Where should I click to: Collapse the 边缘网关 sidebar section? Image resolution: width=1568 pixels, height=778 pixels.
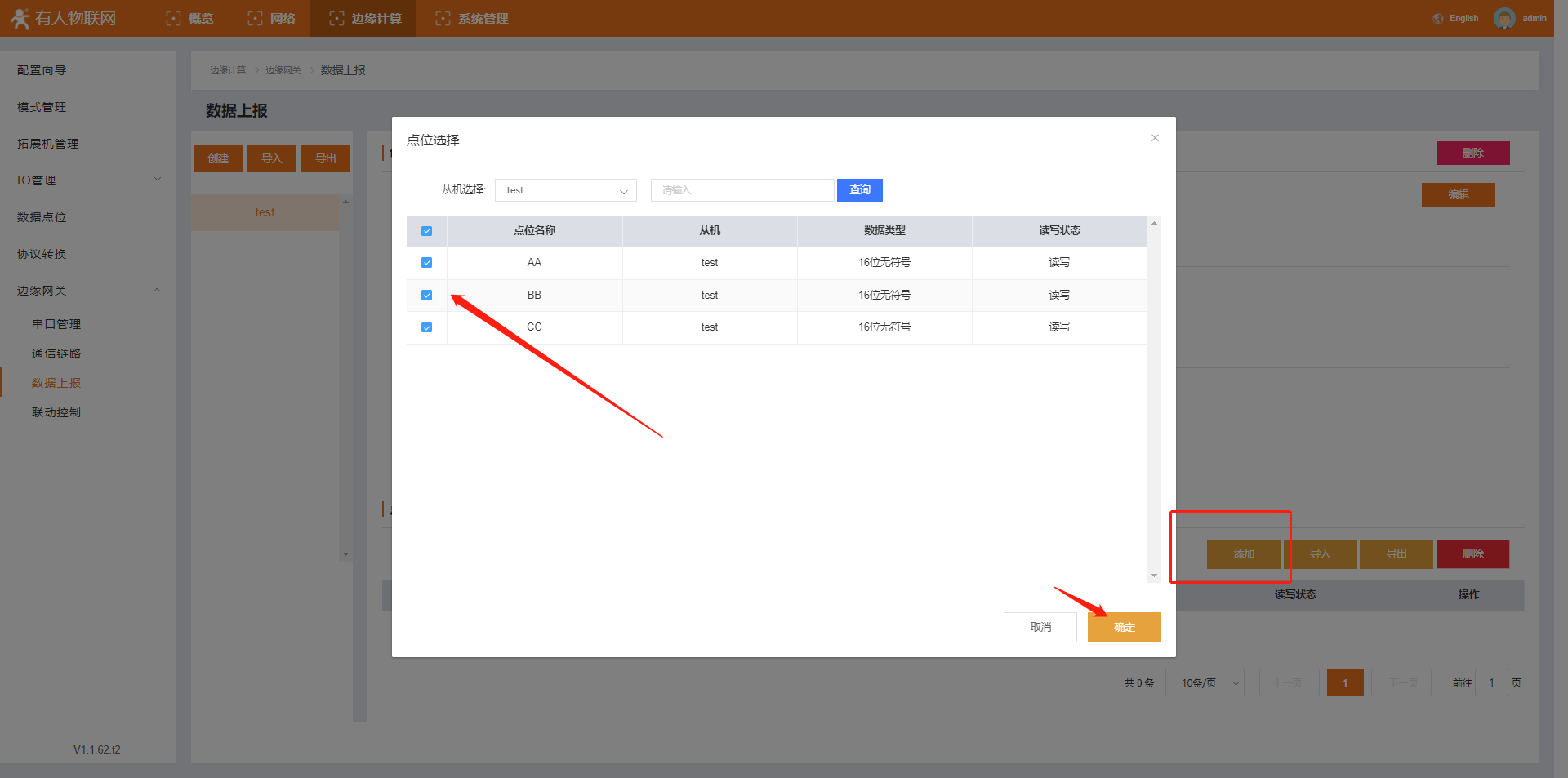[x=157, y=291]
